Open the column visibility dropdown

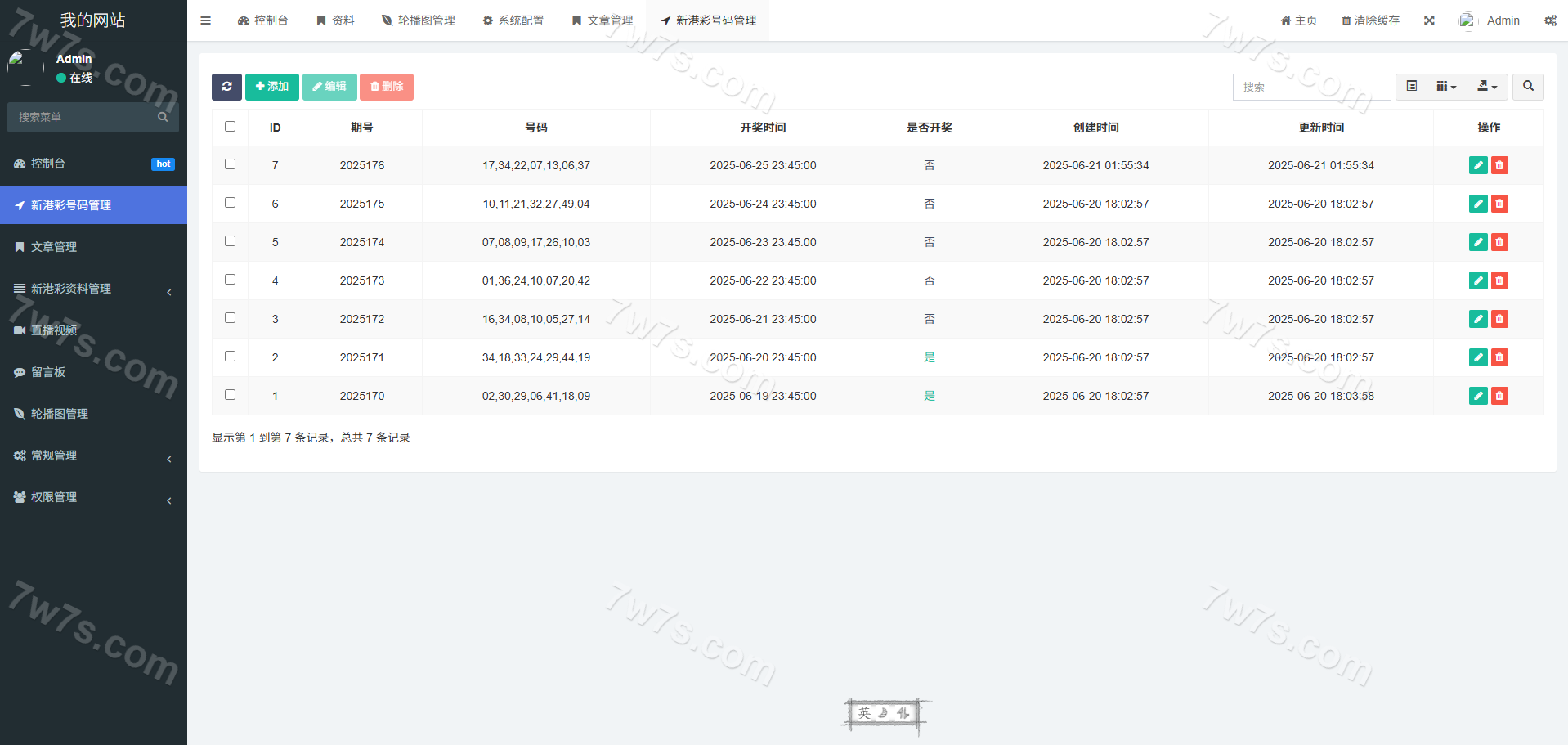tap(1446, 87)
